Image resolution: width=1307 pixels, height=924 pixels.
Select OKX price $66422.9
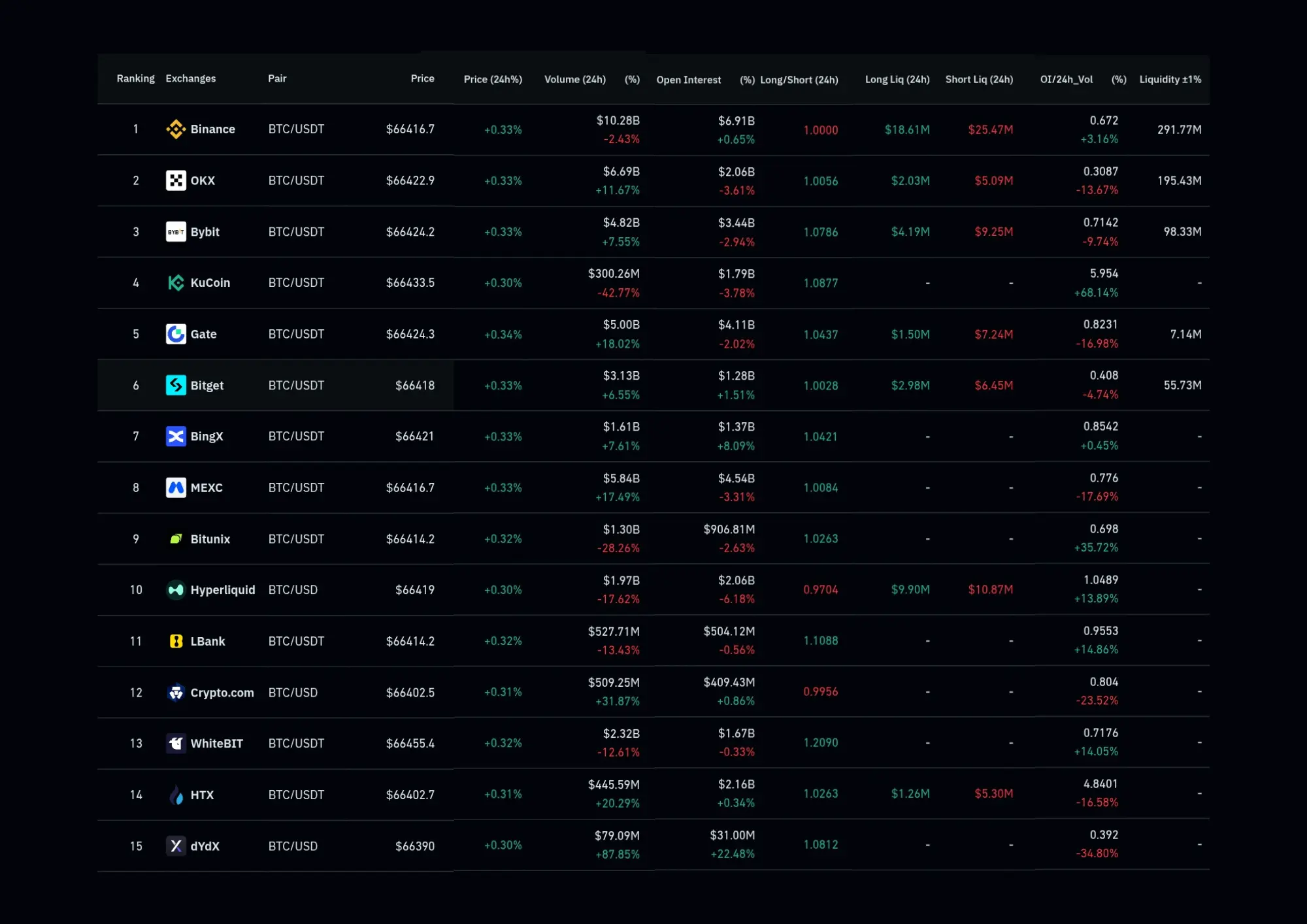point(410,180)
